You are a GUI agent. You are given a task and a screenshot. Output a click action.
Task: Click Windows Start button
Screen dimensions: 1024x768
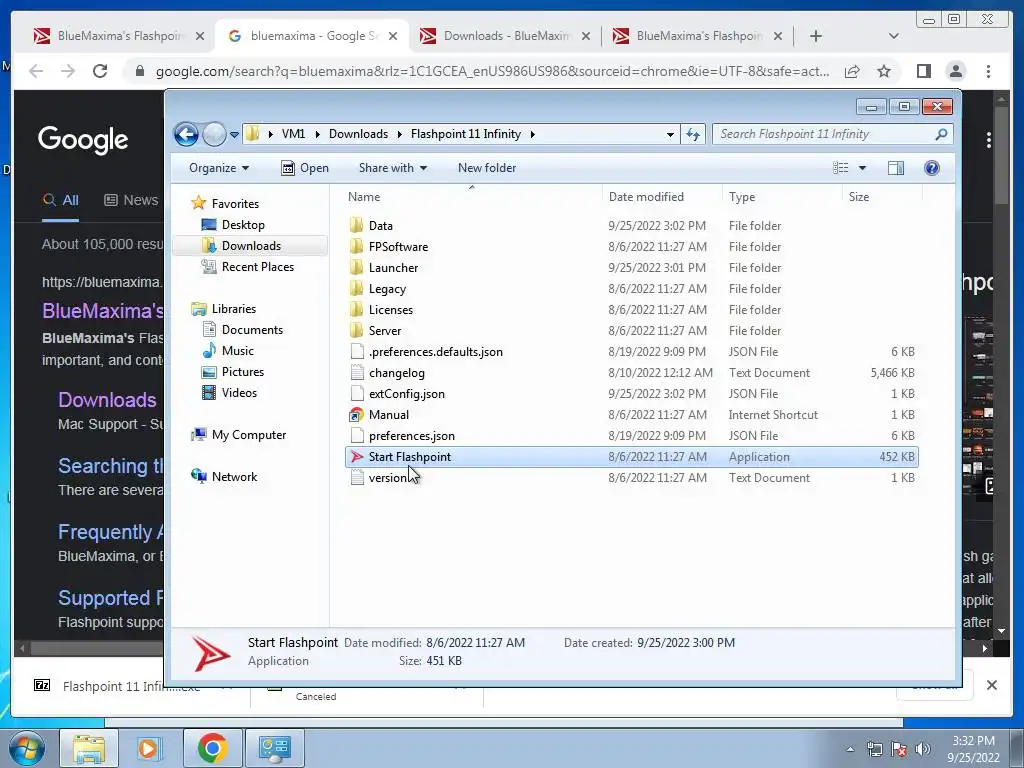click(x=26, y=748)
